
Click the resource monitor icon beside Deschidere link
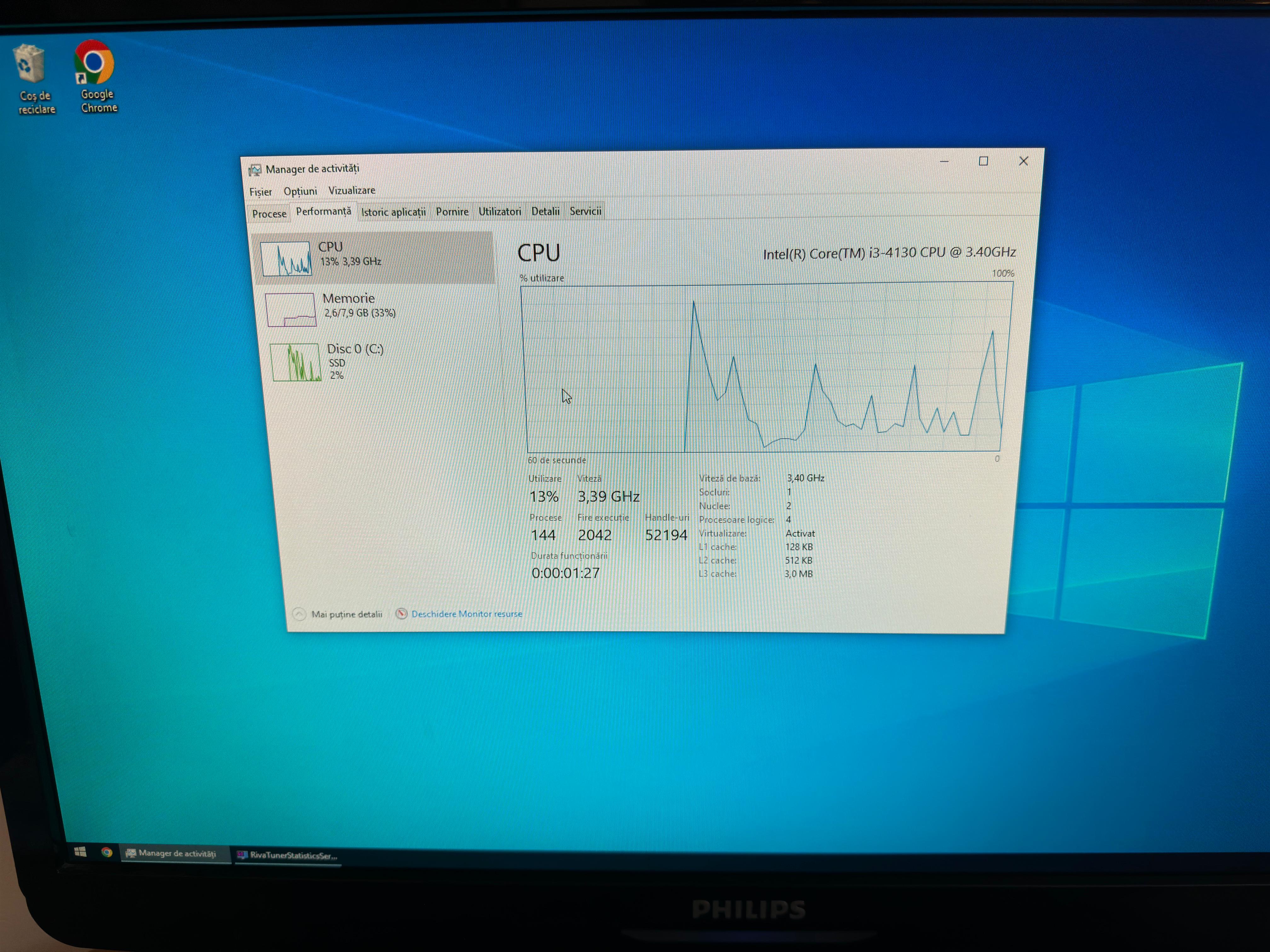pyautogui.click(x=401, y=614)
